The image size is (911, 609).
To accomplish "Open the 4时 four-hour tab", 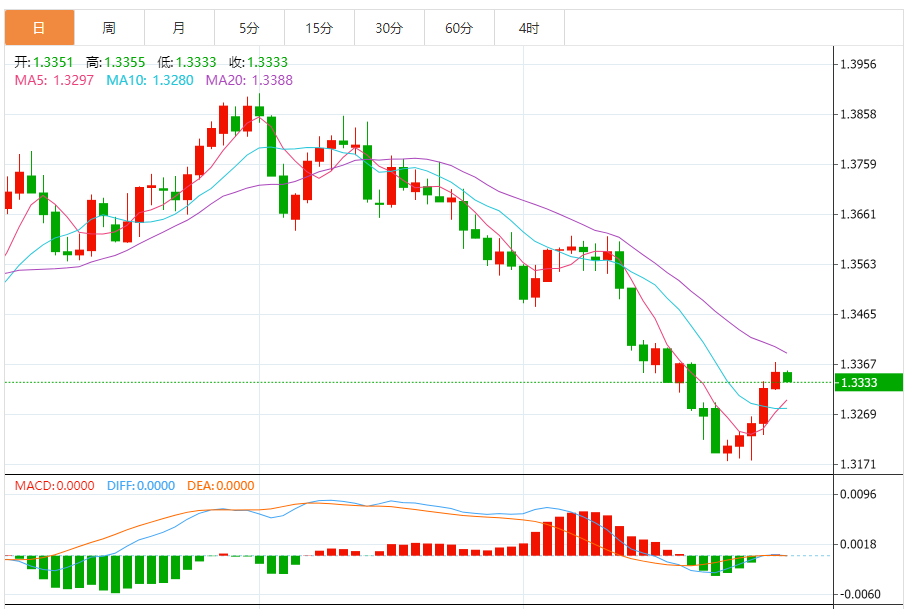I will (529, 28).
